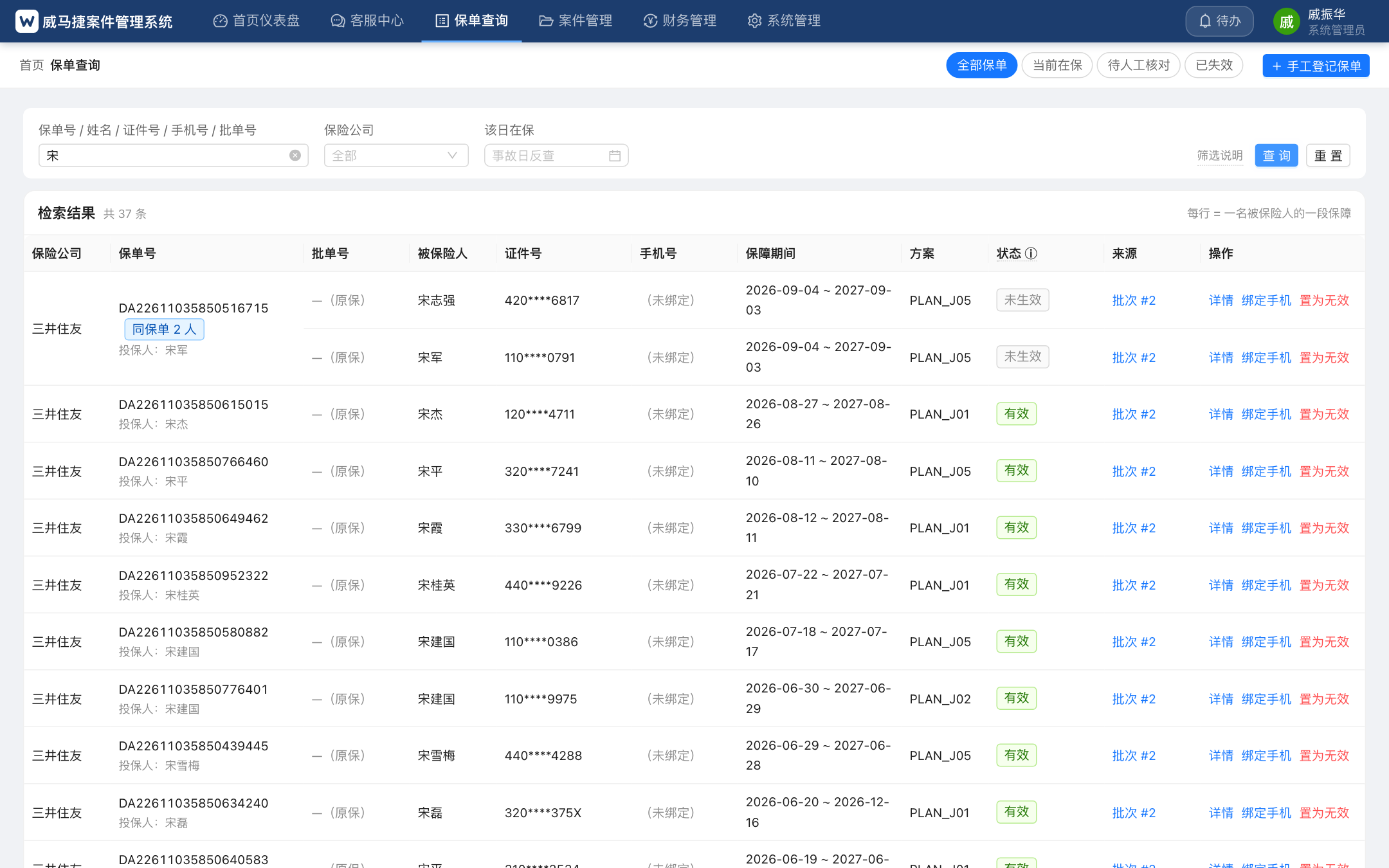This screenshot has height=868, width=1389.
Task: Click user name 戚振华
Action: coord(1326,14)
